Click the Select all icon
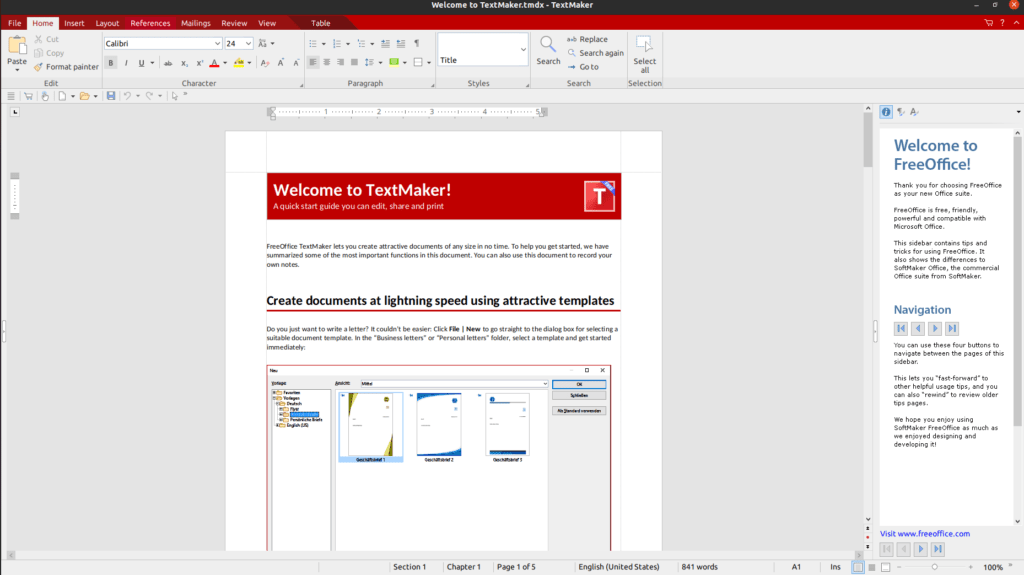This screenshot has width=1024, height=575. [644, 45]
